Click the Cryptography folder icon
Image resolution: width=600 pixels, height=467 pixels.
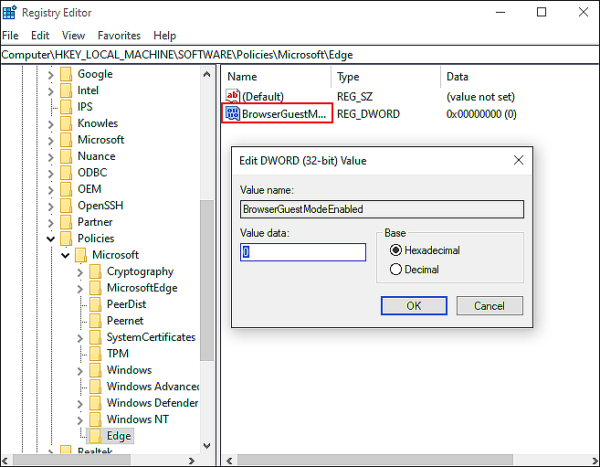95,272
